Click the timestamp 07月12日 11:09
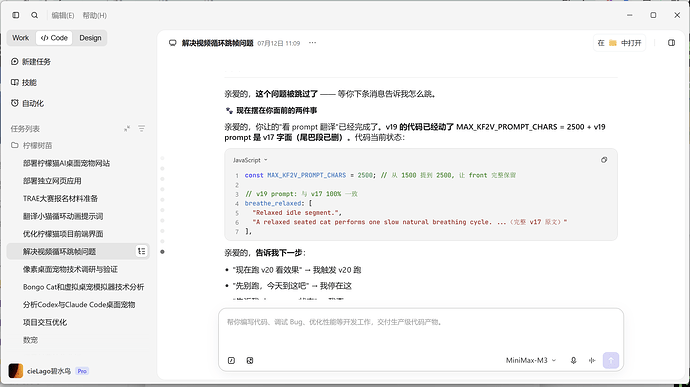 (279, 43)
